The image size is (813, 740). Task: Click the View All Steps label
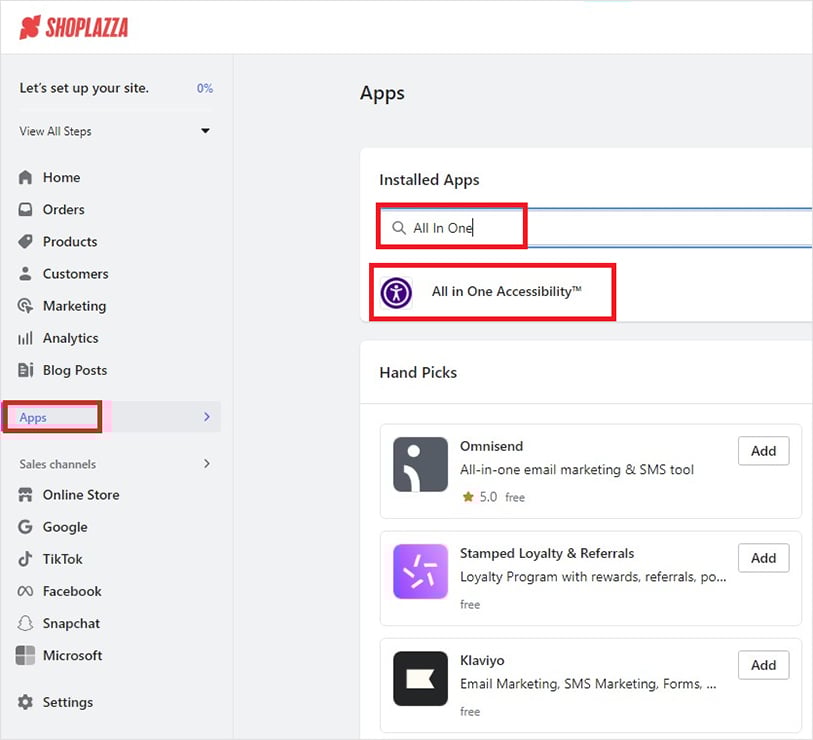click(x=55, y=131)
